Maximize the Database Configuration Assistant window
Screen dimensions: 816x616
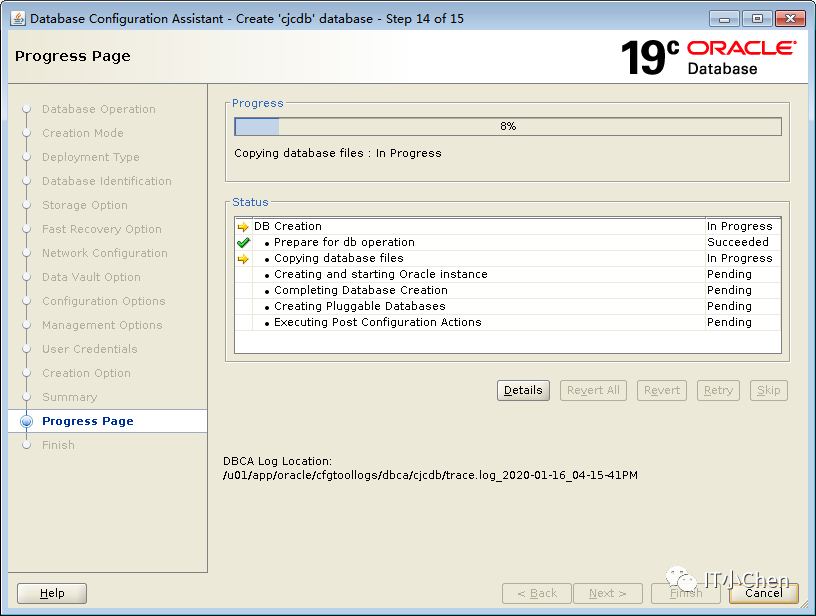click(757, 19)
